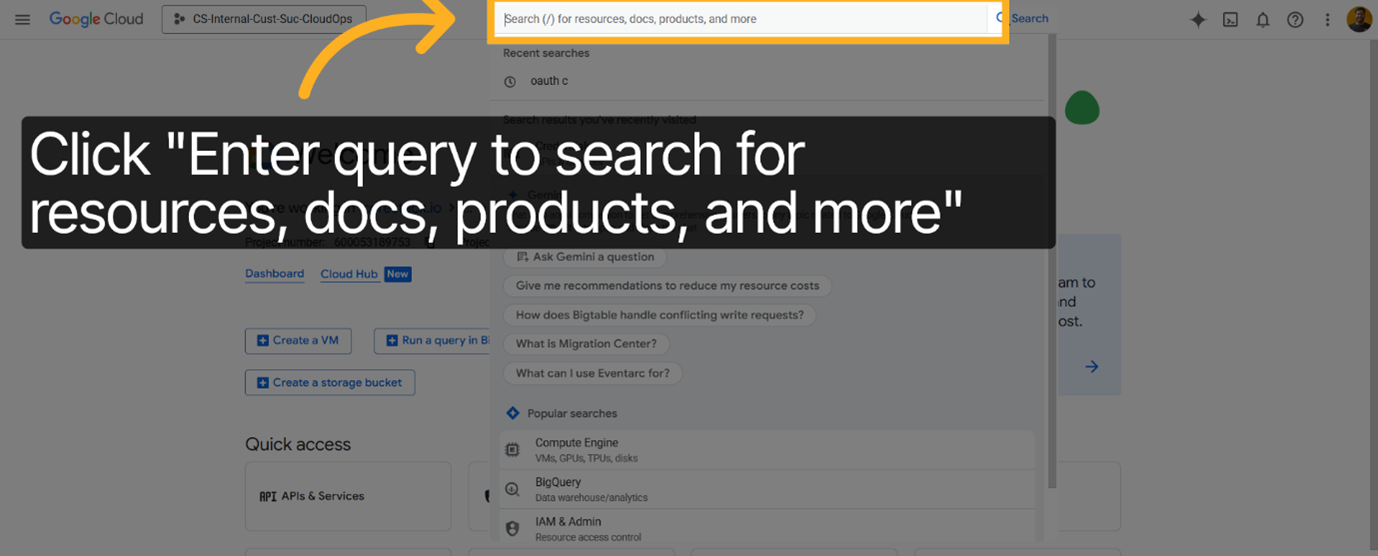Switch to the Dashboard tab
Screen dimensions: 1378x556
point(274,274)
